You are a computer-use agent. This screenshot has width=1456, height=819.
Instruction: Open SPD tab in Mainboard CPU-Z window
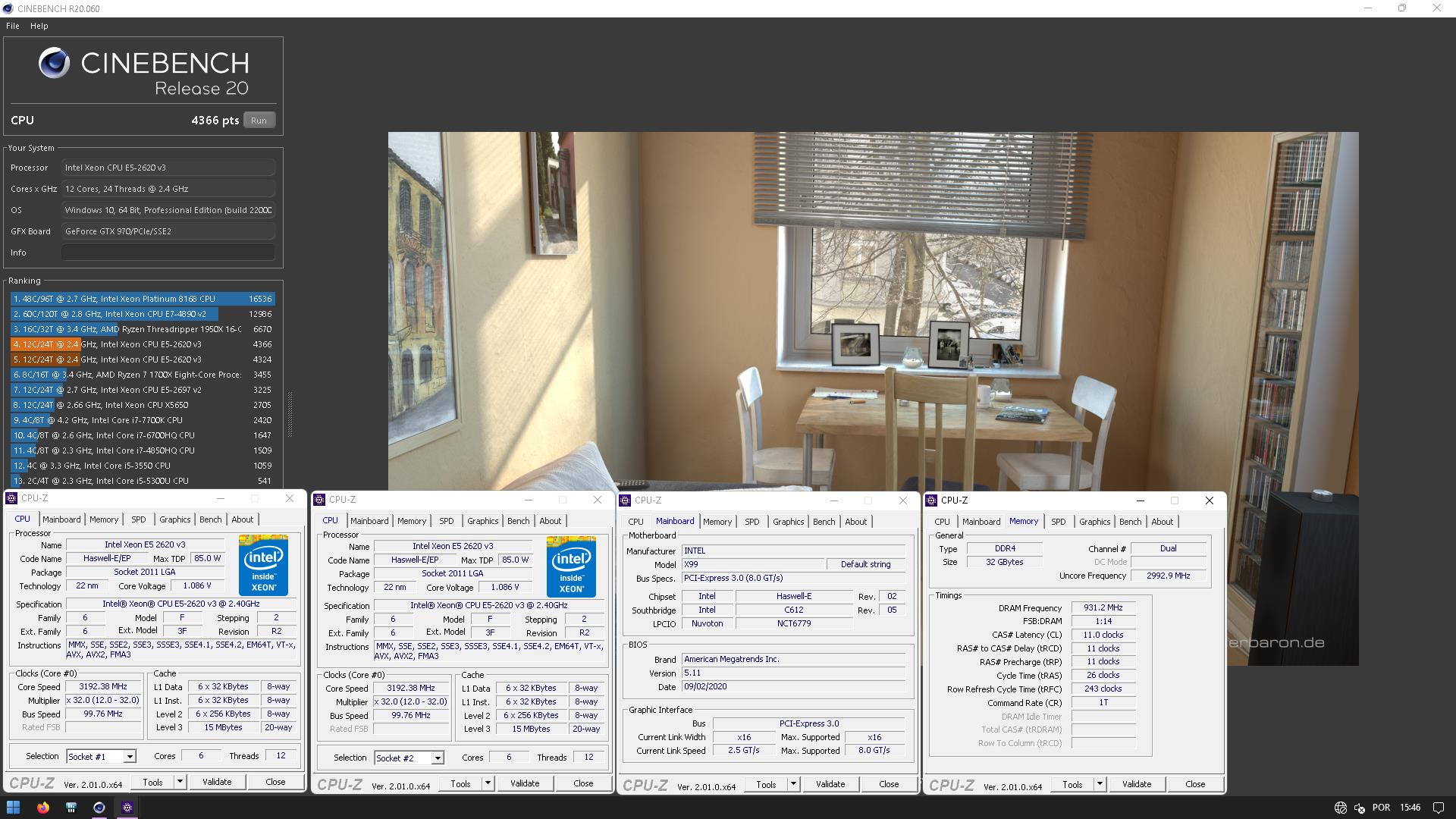pos(752,522)
